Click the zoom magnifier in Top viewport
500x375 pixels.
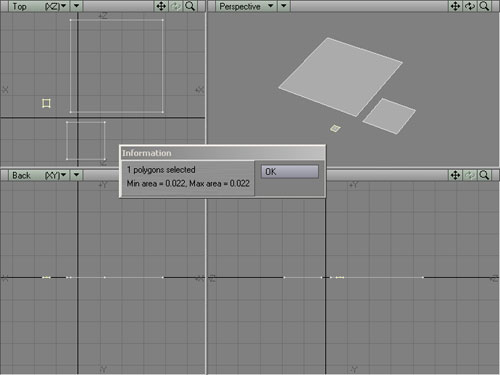click(x=190, y=6)
